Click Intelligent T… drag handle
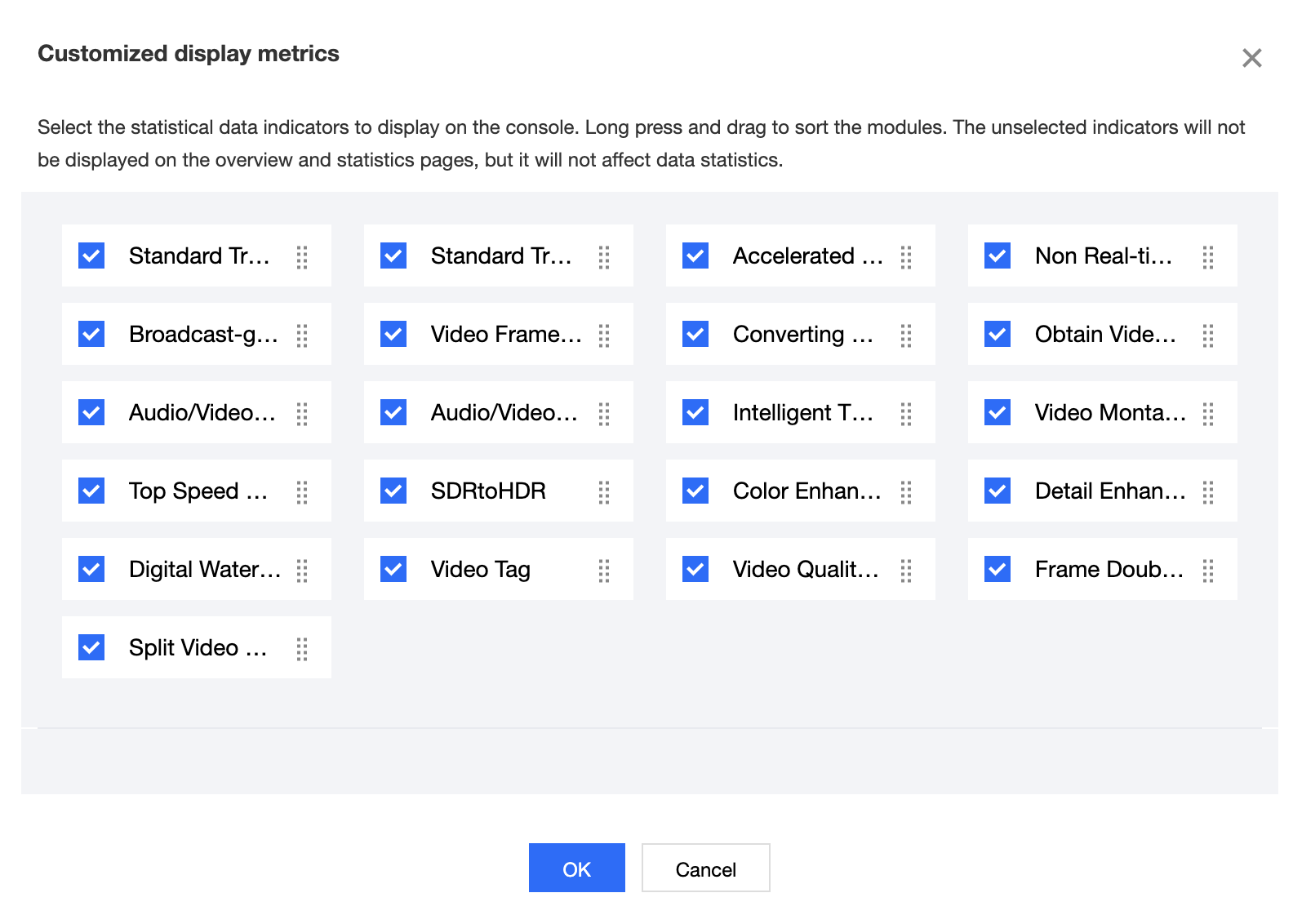1293x924 pixels. coord(906,413)
